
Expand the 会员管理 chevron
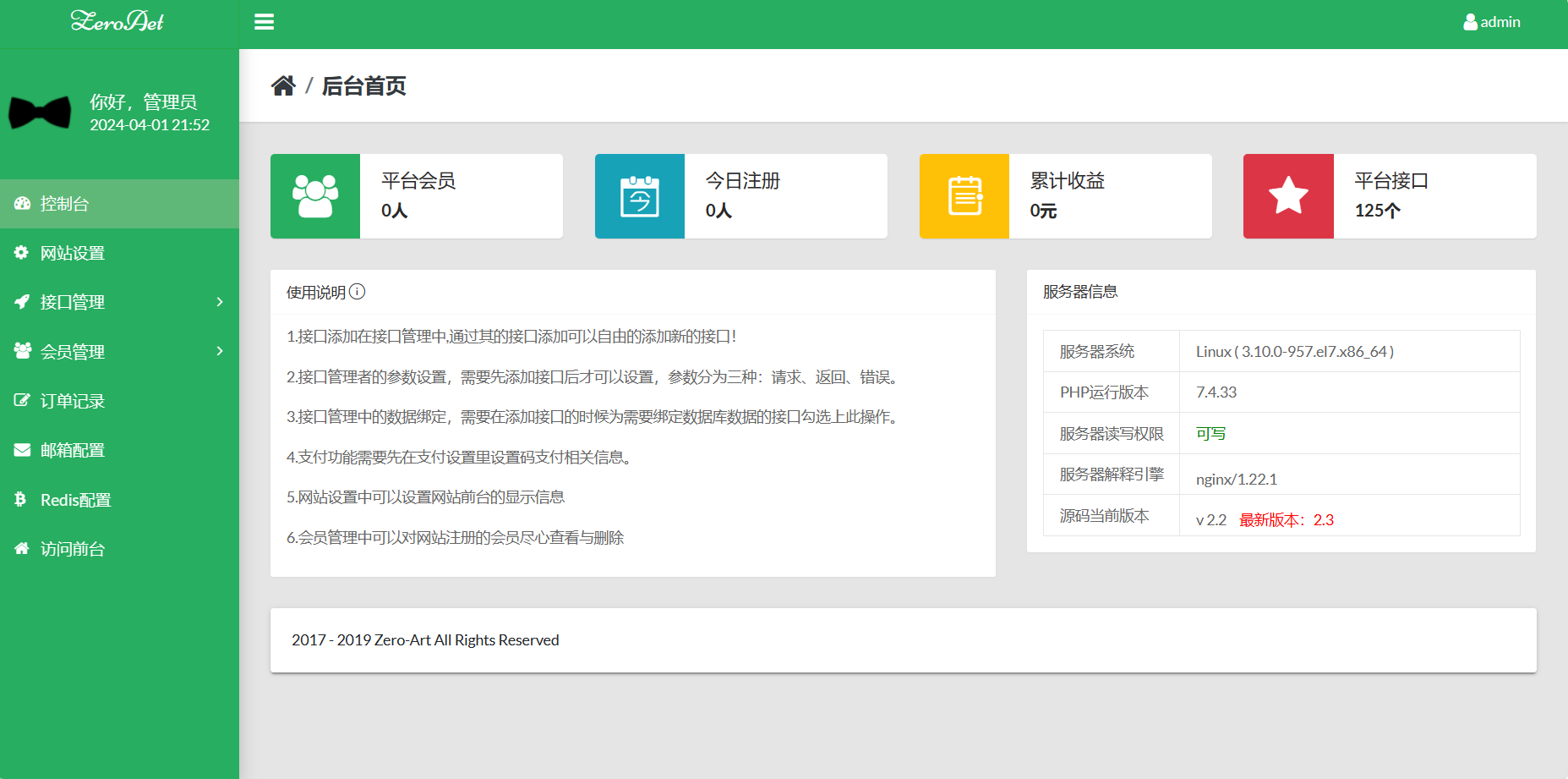[x=220, y=351]
